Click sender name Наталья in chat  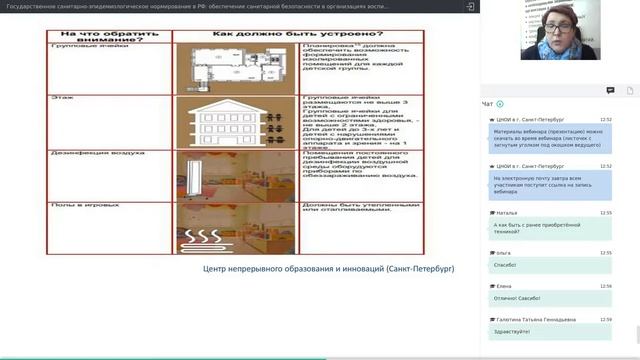[507, 213]
